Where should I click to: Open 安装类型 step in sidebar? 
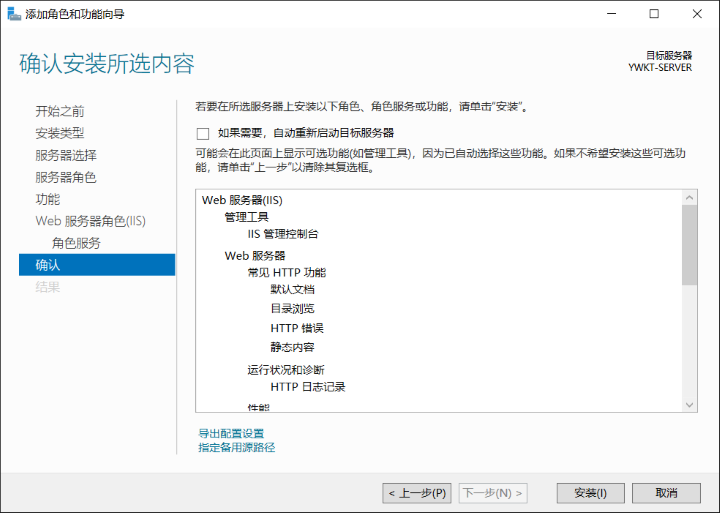point(60,133)
